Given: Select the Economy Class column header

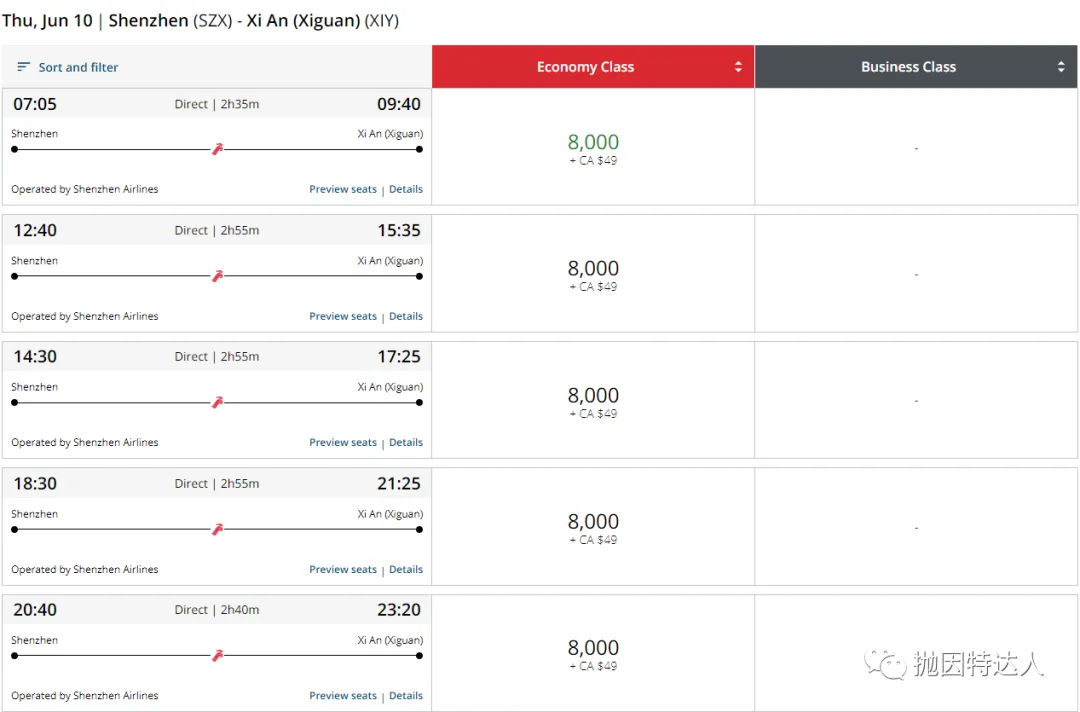Looking at the screenshot, I should 585,67.
